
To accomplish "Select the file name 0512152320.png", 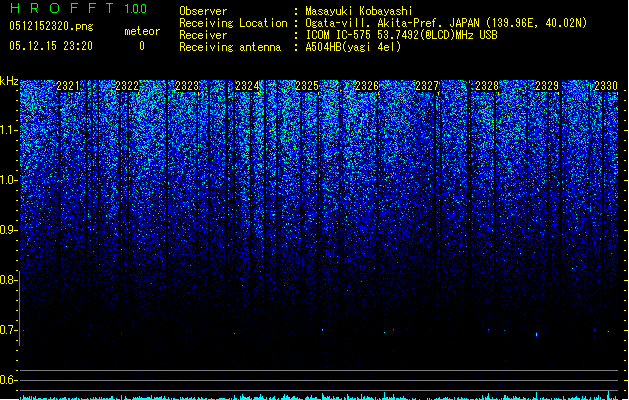I will pyautogui.click(x=51, y=26).
